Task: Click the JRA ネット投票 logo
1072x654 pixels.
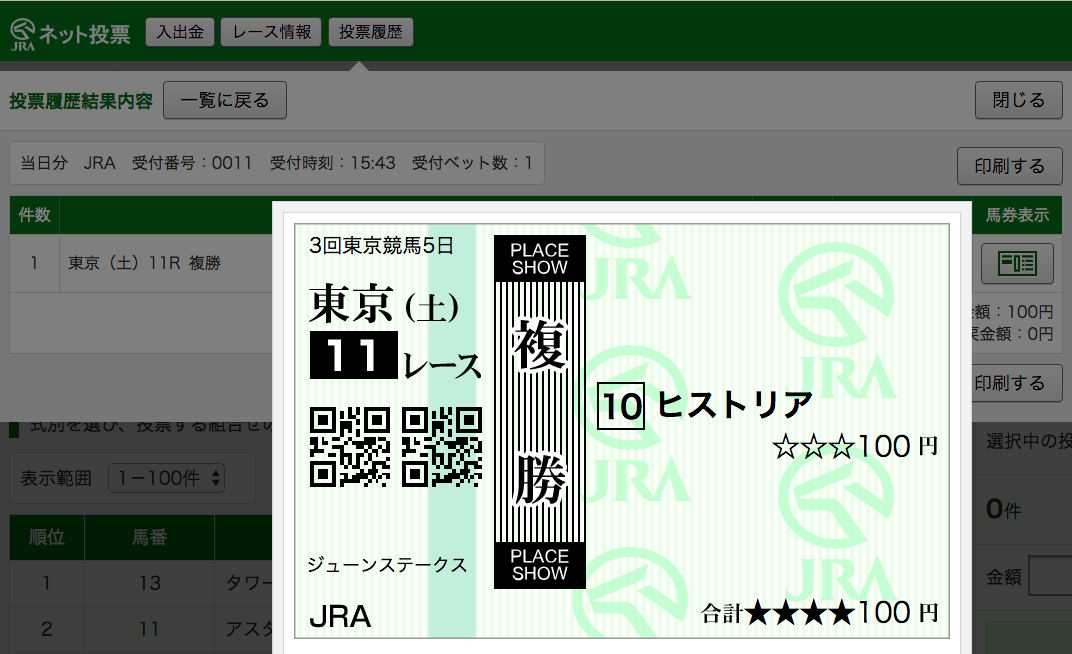Action: pyautogui.click(x=70, y=34)
